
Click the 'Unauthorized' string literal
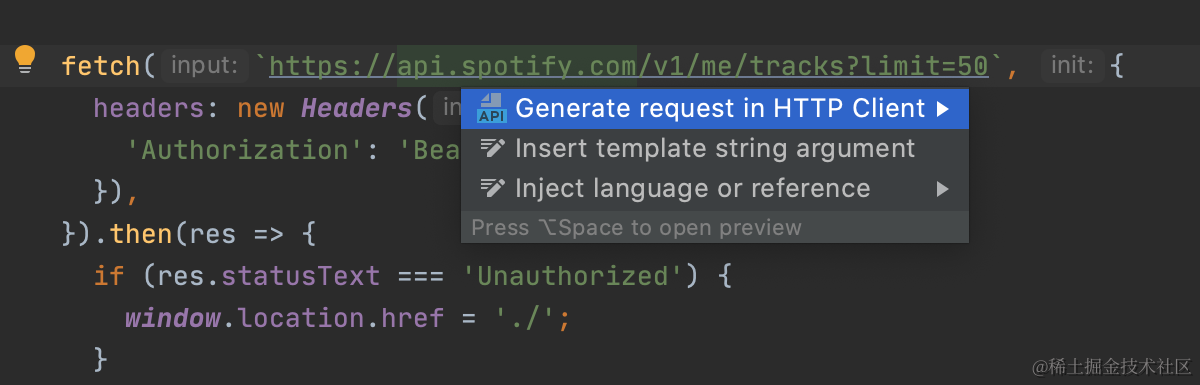click(573, 276)
